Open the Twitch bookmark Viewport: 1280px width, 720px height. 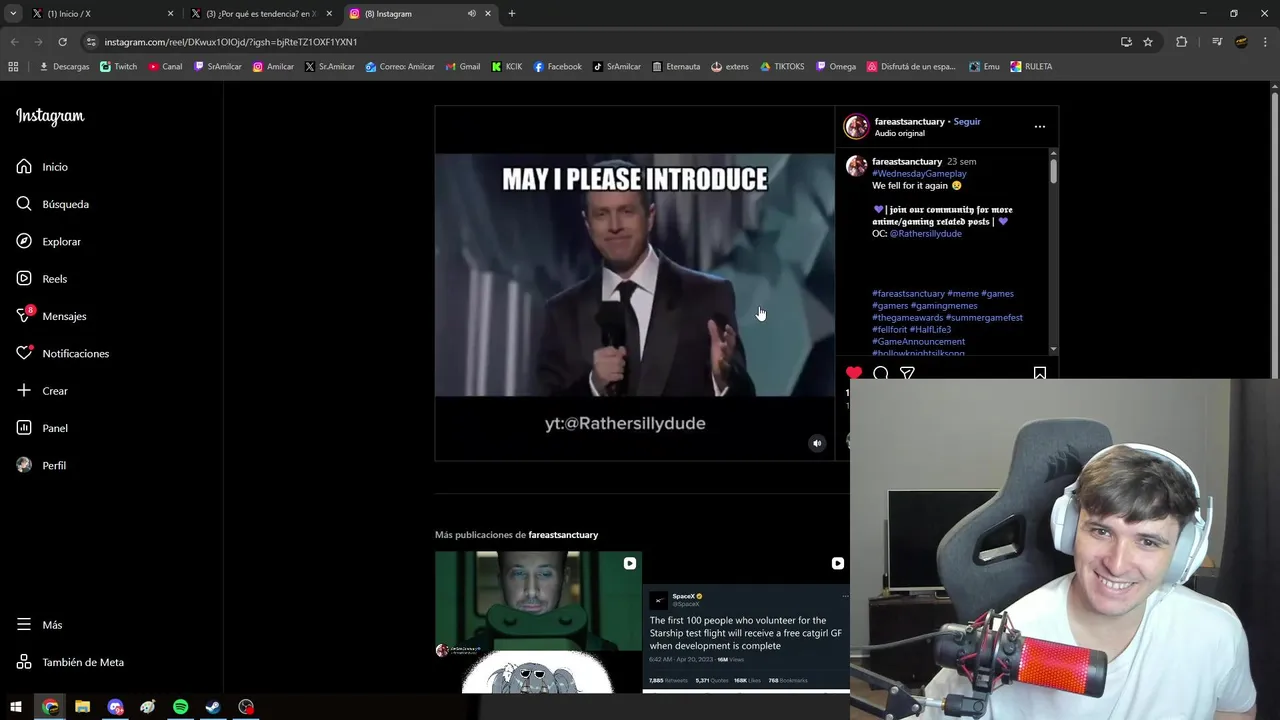coord(118,67)
